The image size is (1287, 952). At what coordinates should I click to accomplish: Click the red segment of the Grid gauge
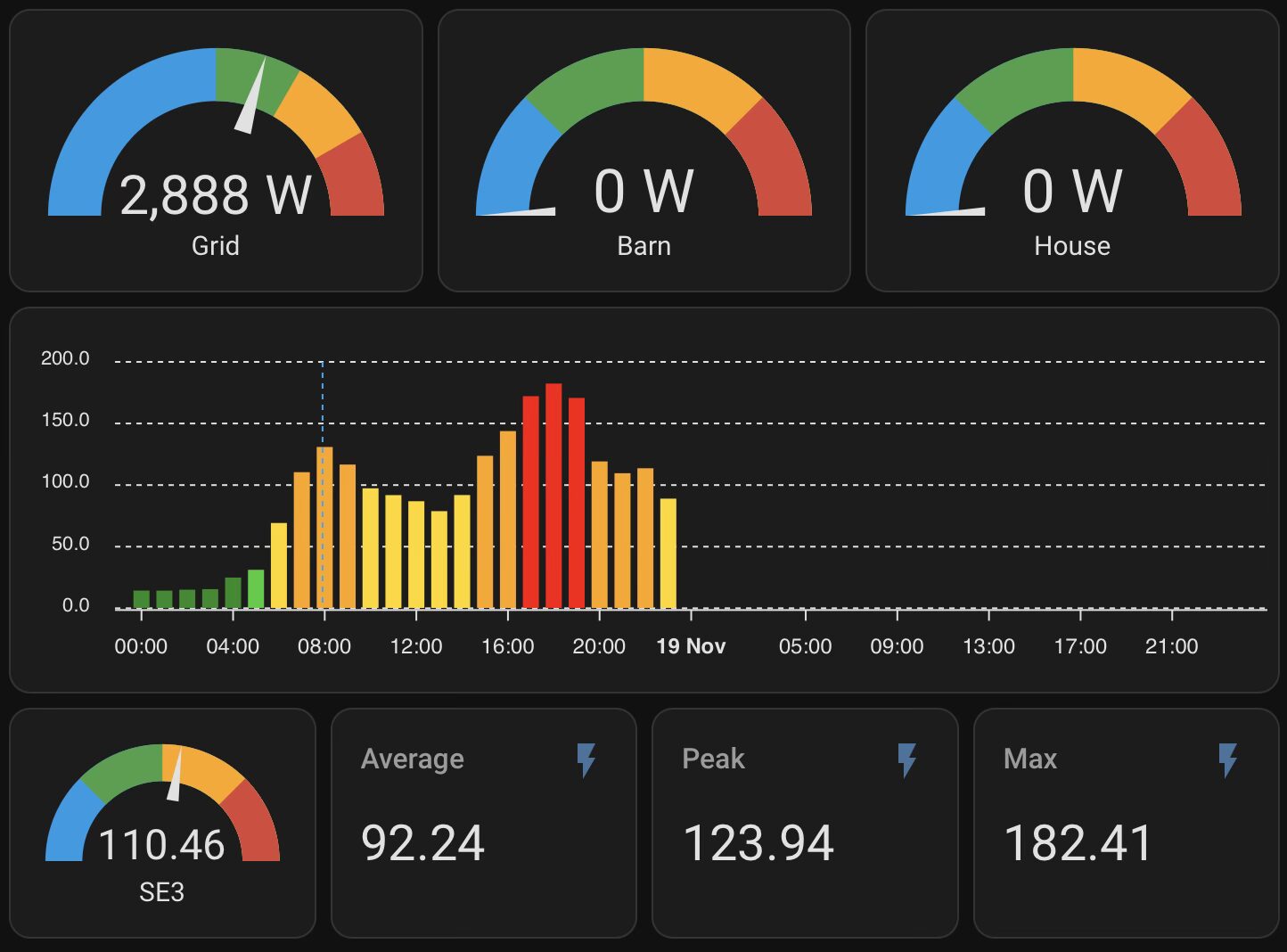coord(354,178)
